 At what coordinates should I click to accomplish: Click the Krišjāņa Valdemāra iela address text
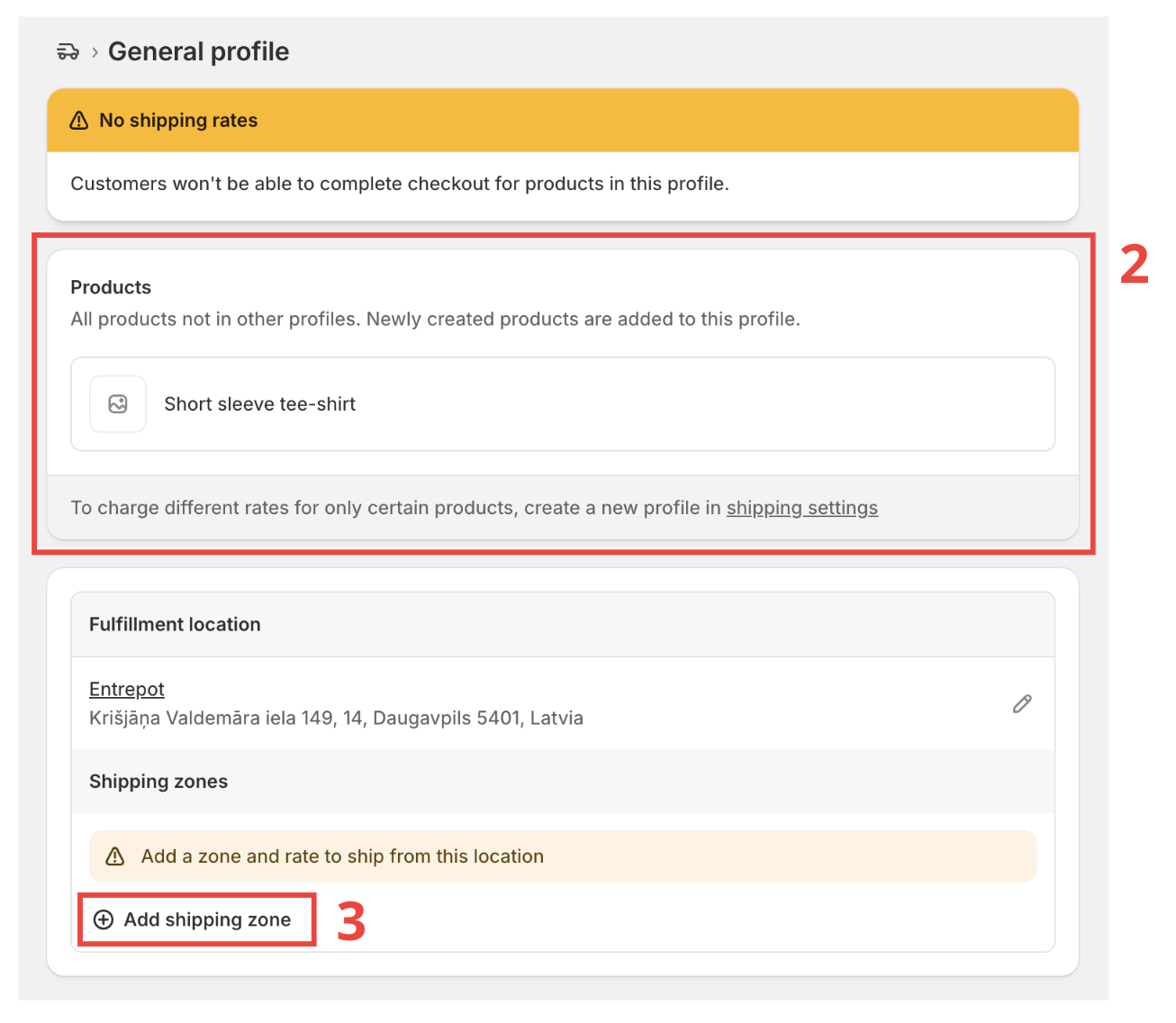coord(335,718)
